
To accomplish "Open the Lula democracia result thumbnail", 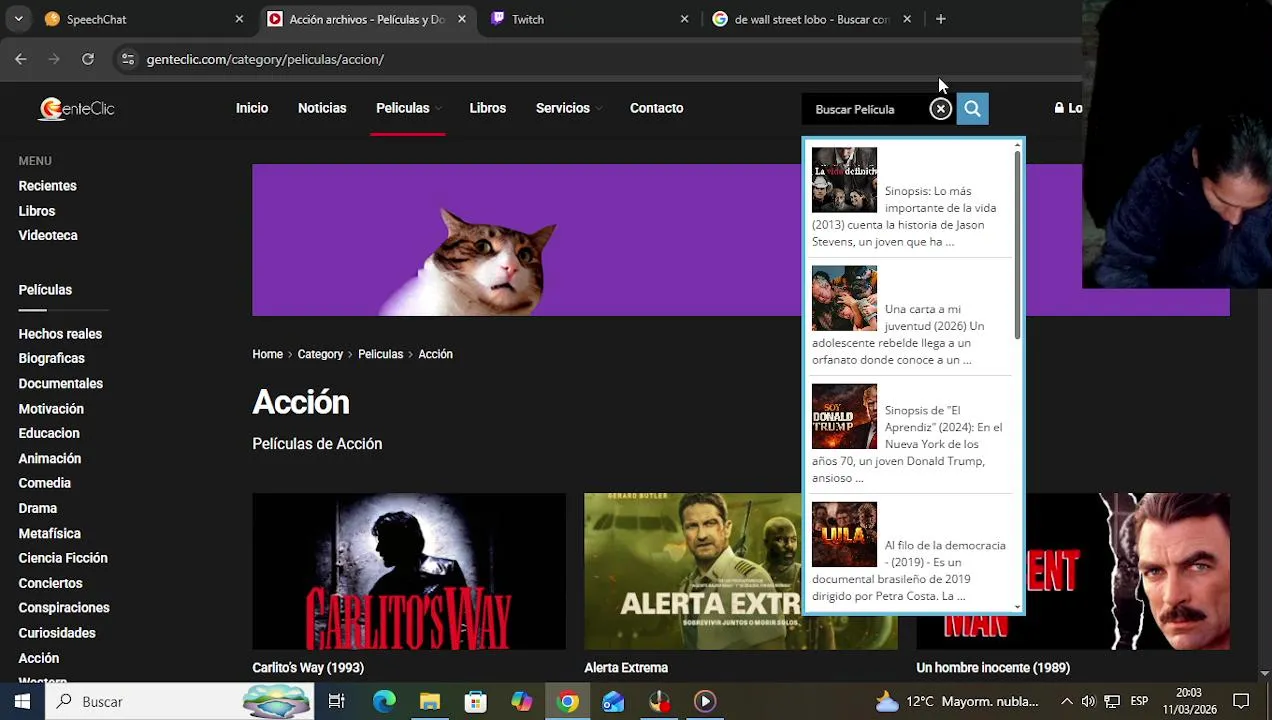I will click(844, 534).
